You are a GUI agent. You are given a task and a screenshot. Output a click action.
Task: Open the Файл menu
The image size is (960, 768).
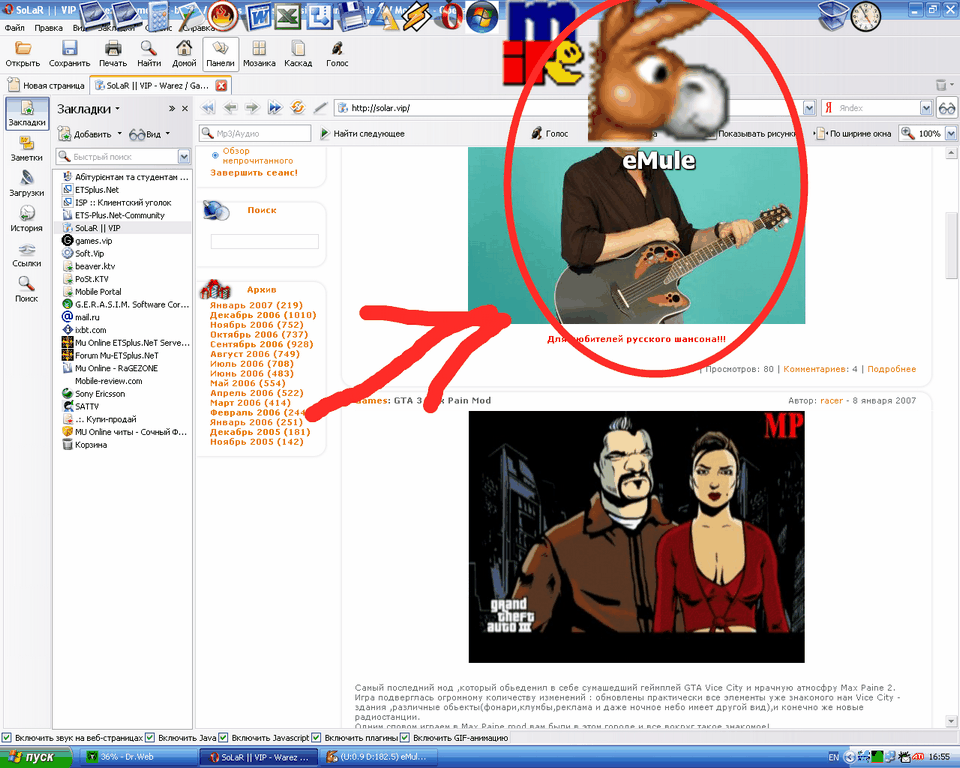(14, 28)
